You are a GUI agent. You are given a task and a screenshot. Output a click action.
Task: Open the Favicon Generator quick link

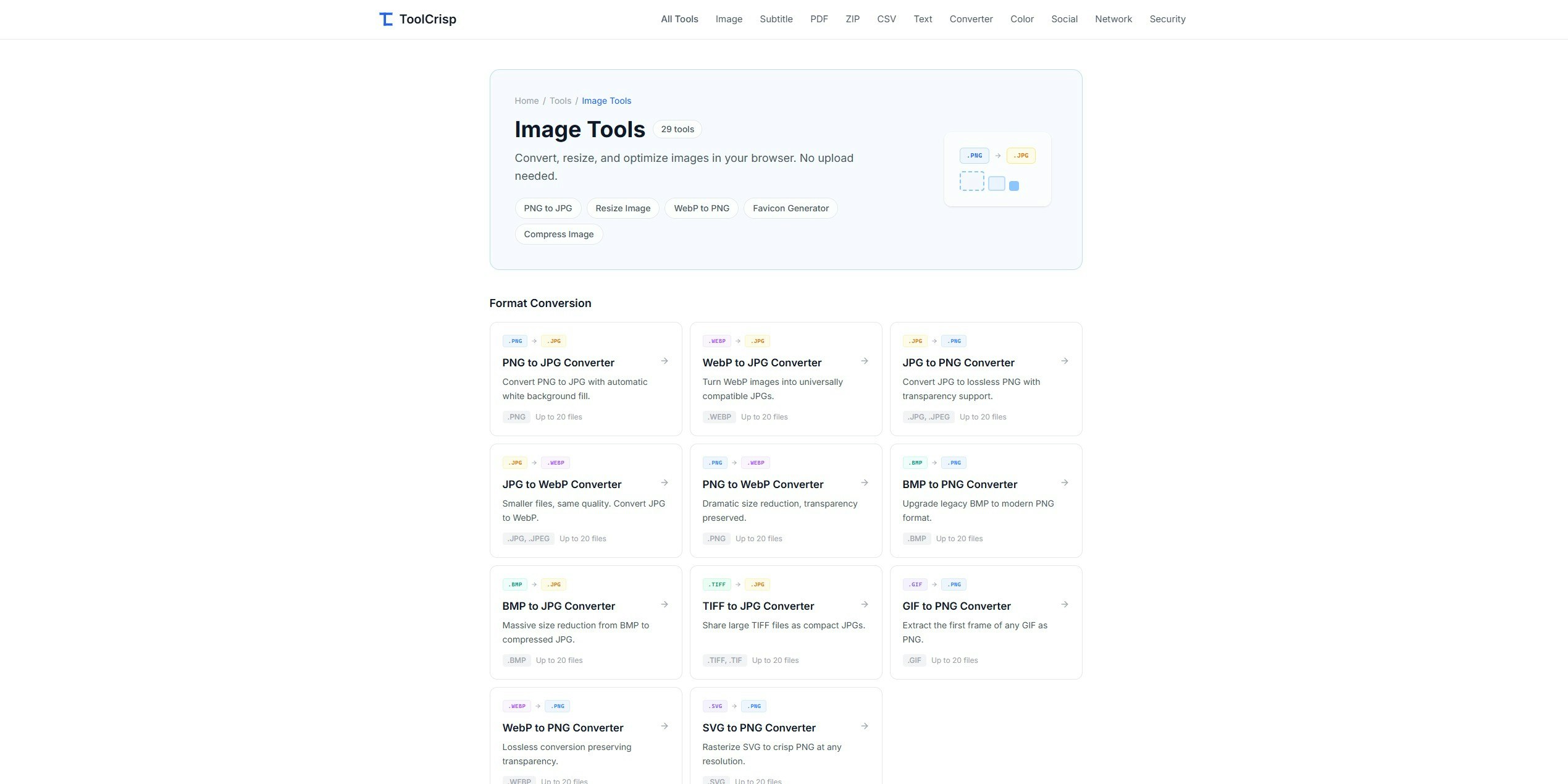[x=790, y=208]
